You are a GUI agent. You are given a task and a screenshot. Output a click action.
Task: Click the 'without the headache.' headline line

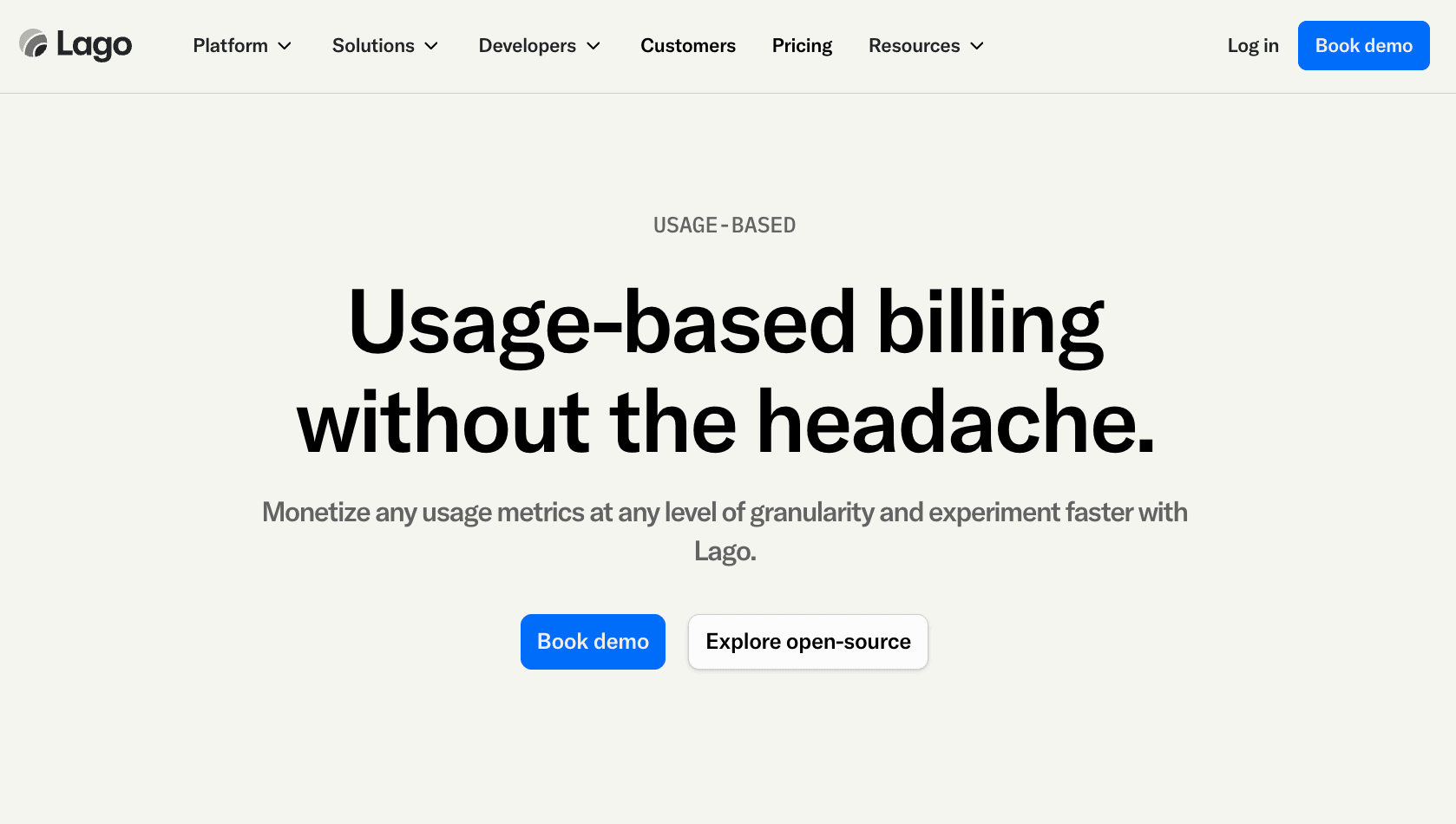(x=725, y=423)
